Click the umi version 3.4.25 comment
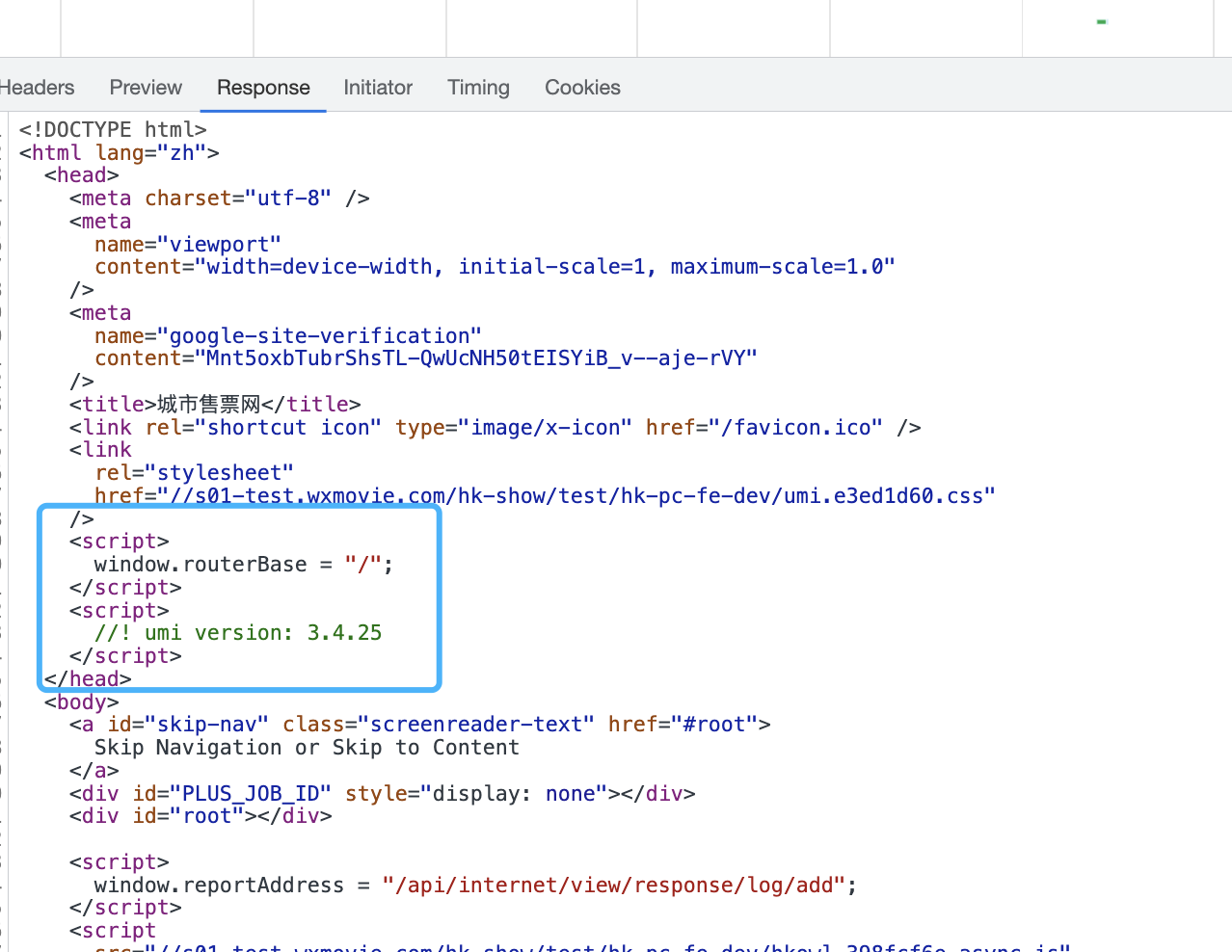Image resolution: width=1232 pixels, height=952 pixels. 235,632
